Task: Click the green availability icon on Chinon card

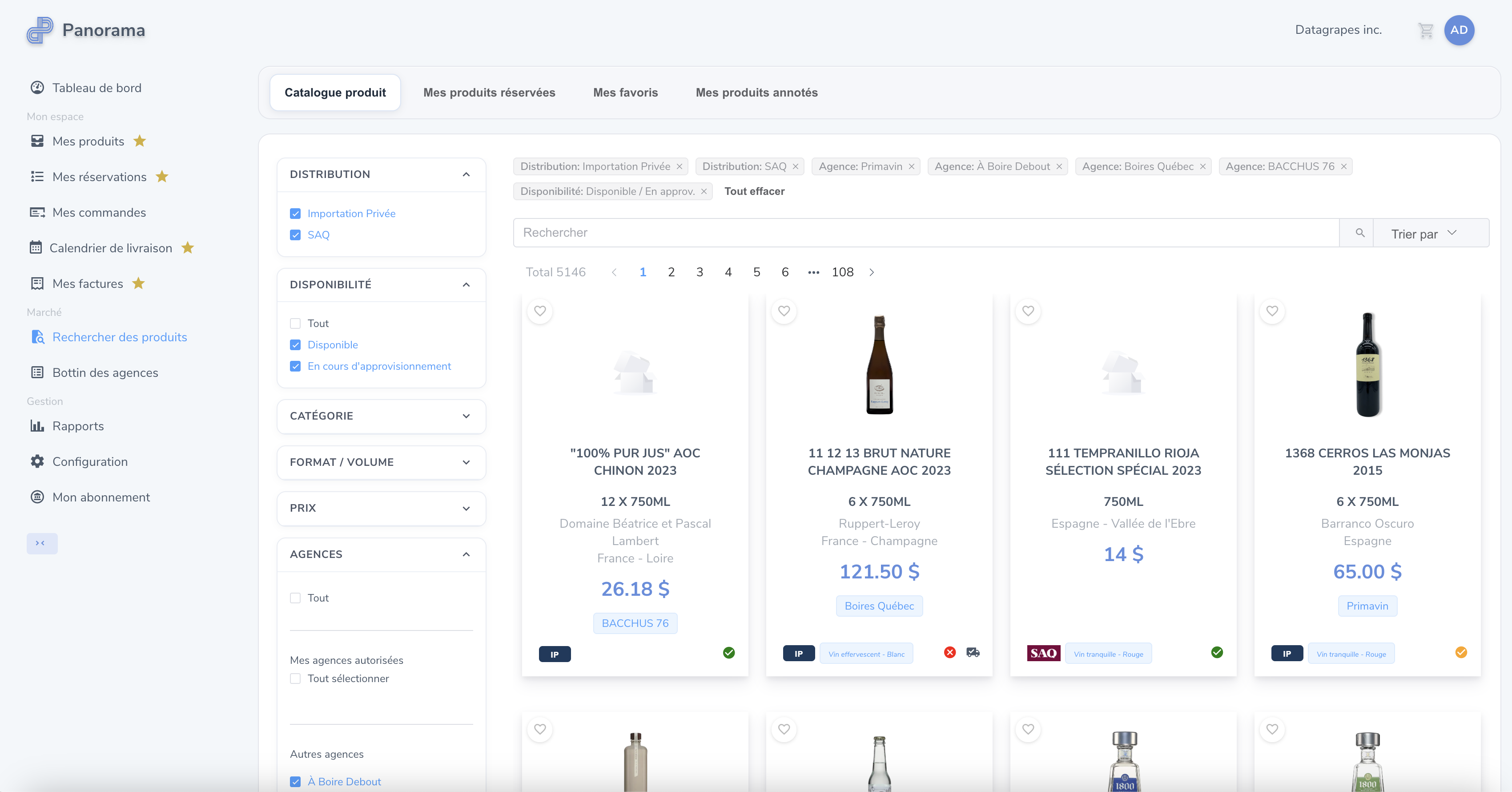Action: click(x=729, y=652)
